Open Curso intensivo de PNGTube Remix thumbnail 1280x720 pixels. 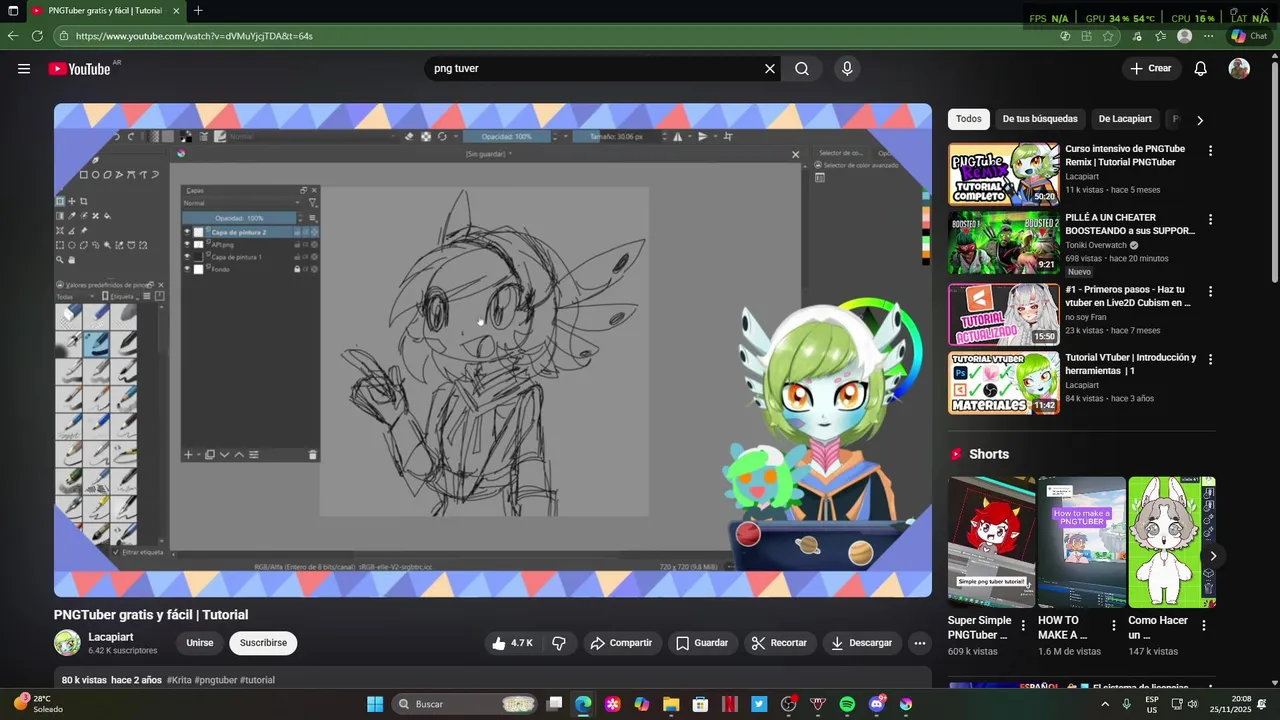pos(1003,173)
